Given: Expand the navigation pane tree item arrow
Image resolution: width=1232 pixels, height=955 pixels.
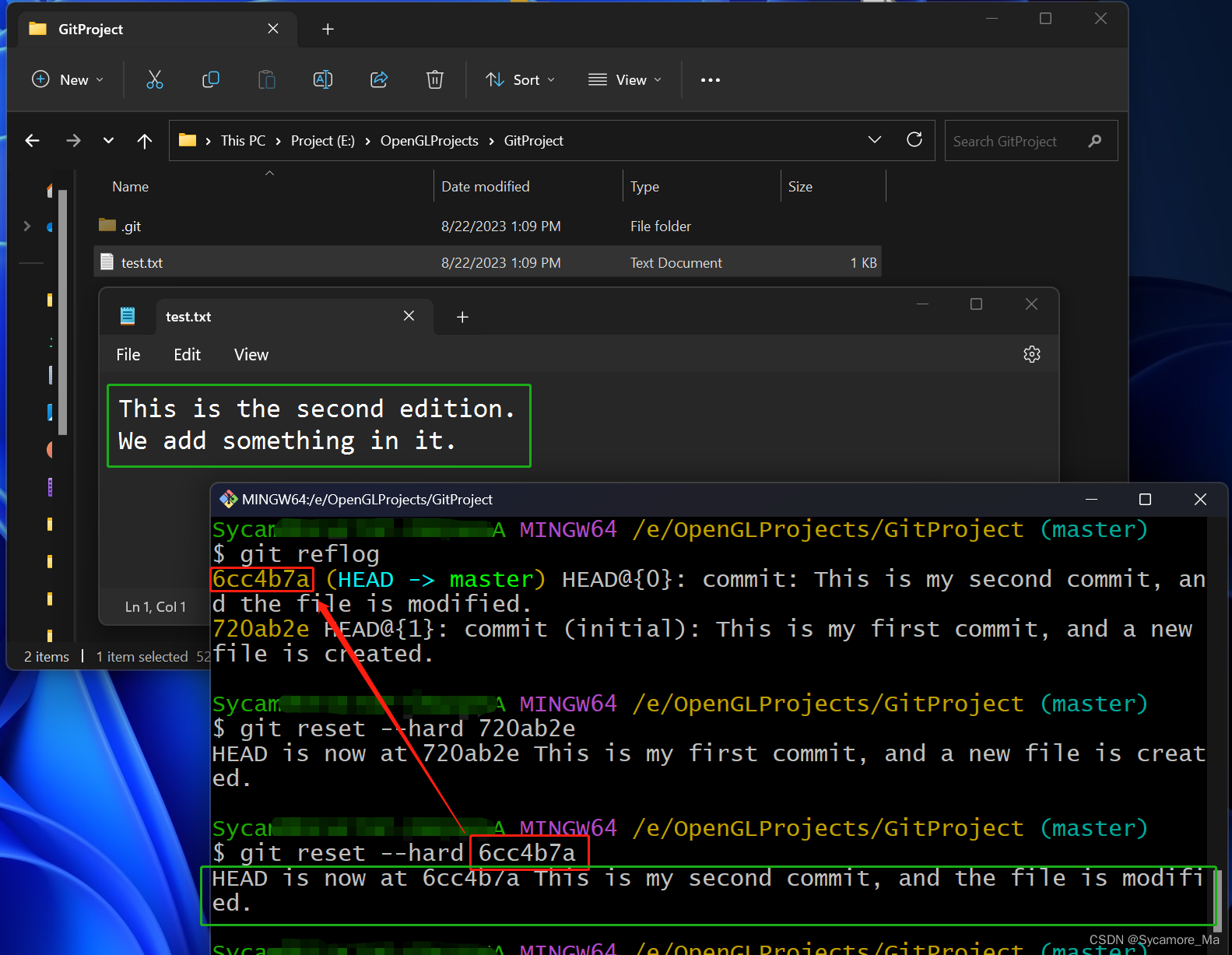Looking at the screenshot, I should (27, 226).
